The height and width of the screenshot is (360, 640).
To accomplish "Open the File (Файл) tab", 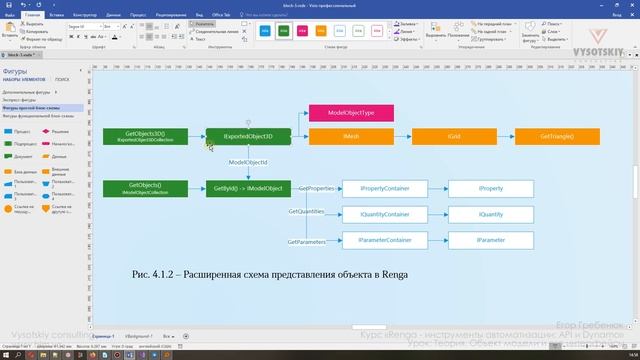I will pos(10,15).
